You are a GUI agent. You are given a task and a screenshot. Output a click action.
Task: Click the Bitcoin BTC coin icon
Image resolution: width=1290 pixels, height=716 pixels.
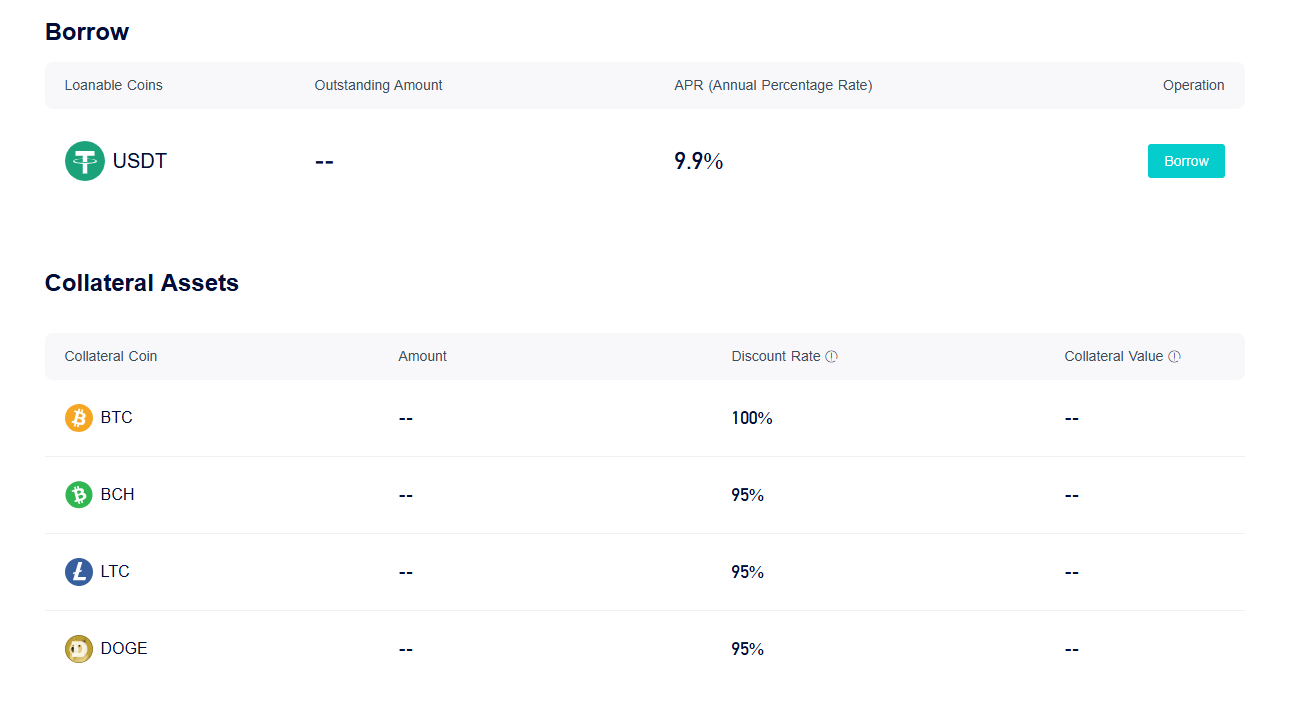[79, 418]
